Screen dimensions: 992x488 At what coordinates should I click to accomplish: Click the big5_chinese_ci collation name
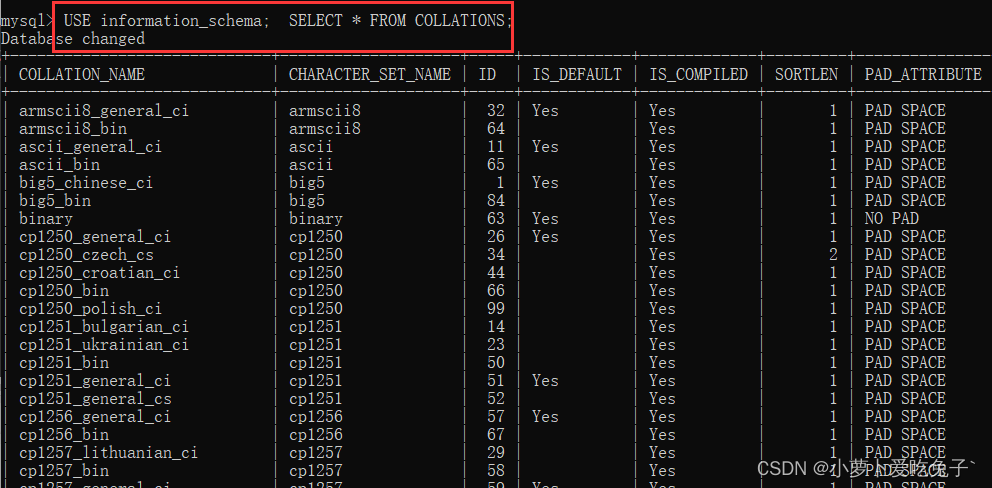tap(86, 183)
